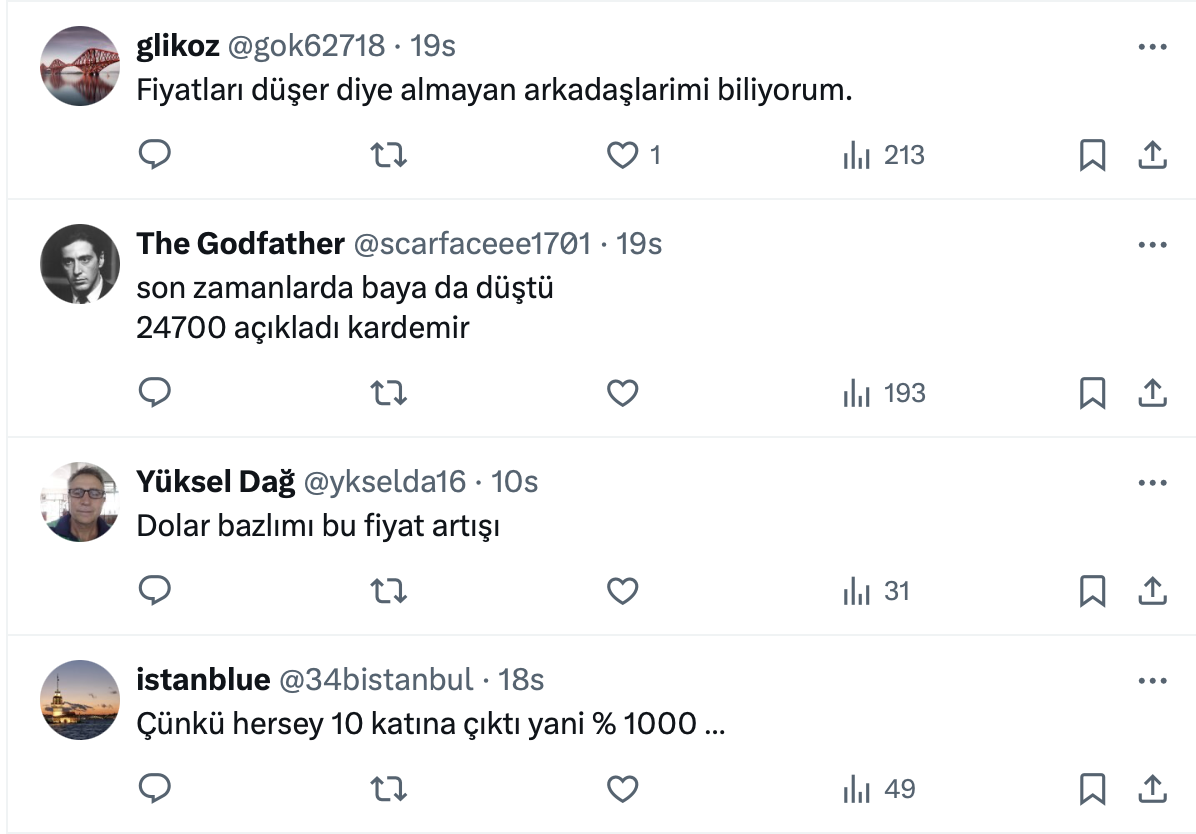Click glikoz's bridge avatar image
The height and width of the screenshot is (834, 1196).
pyautogui.click(x=80, y=66)
